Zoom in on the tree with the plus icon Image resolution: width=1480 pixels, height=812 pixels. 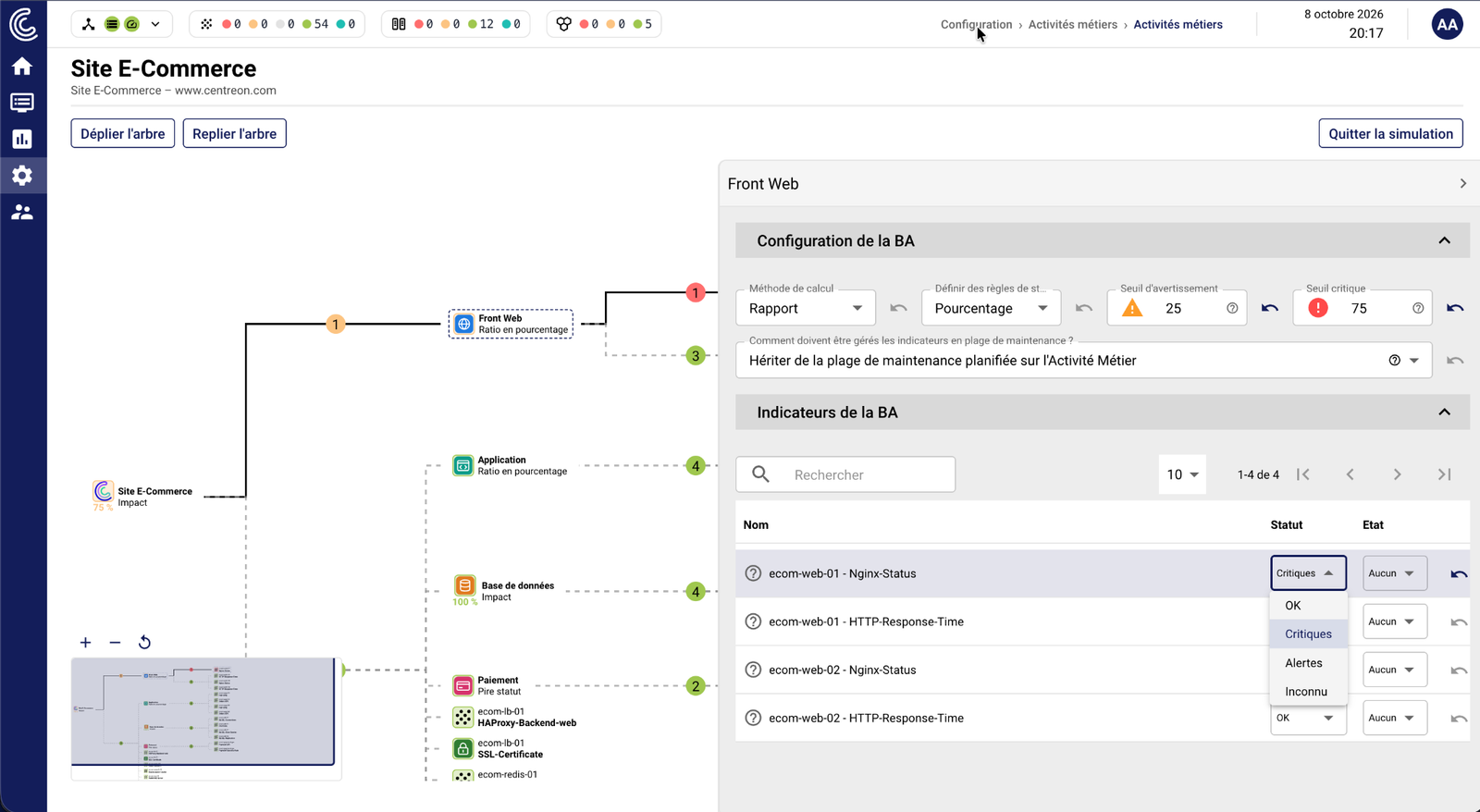85,642
